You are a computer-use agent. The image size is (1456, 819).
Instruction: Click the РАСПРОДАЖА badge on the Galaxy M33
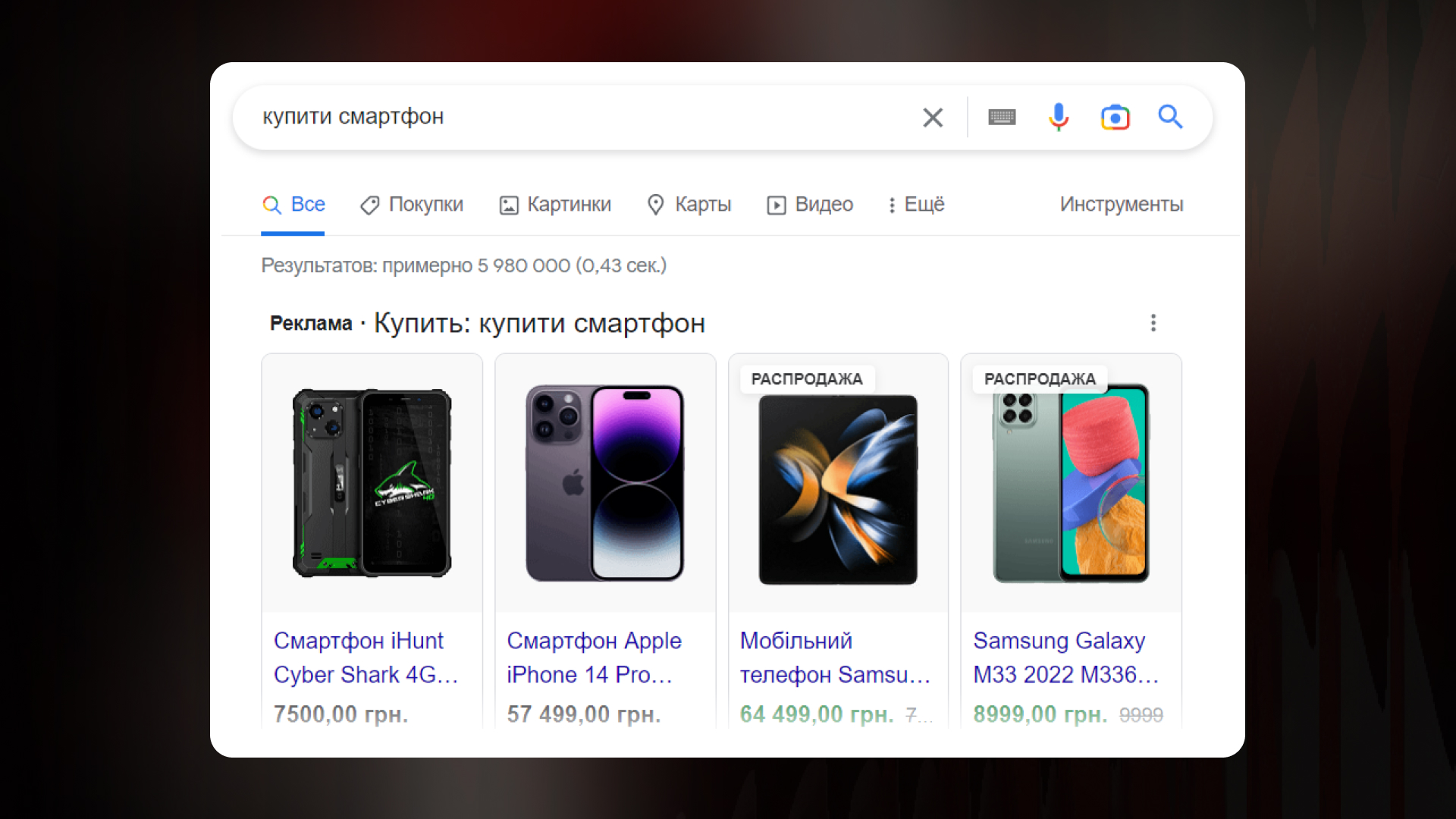click(x=1040, y=379)
